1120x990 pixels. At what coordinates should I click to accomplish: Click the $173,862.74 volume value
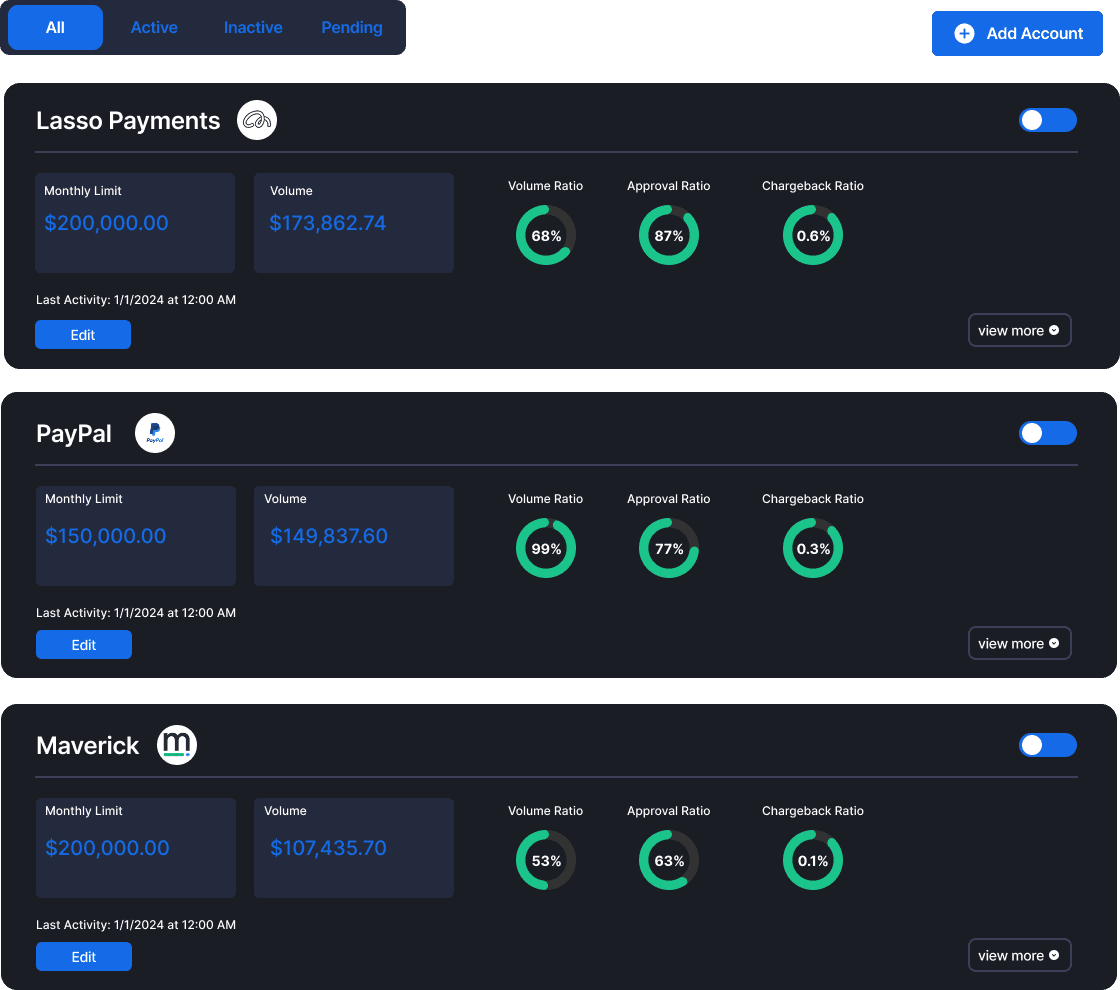328,223
